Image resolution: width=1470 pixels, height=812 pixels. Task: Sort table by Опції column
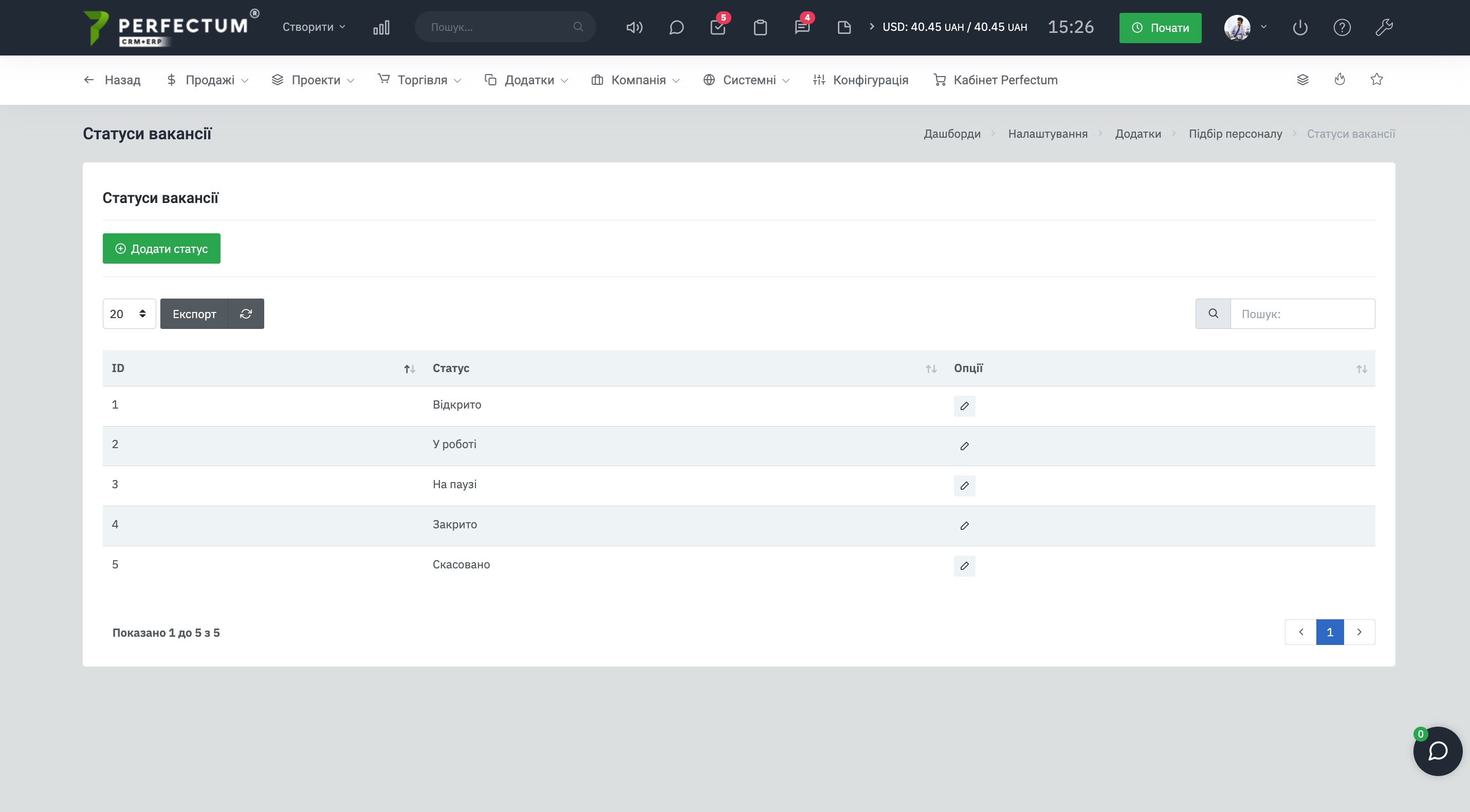point(1160,368)
